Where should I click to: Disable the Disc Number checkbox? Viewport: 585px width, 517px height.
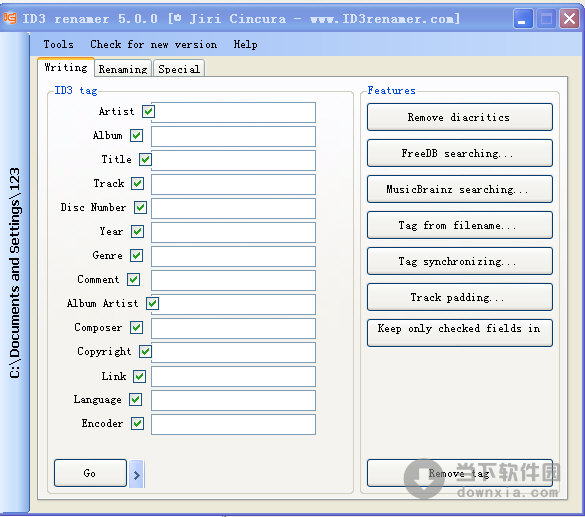(x=141, y=207)
